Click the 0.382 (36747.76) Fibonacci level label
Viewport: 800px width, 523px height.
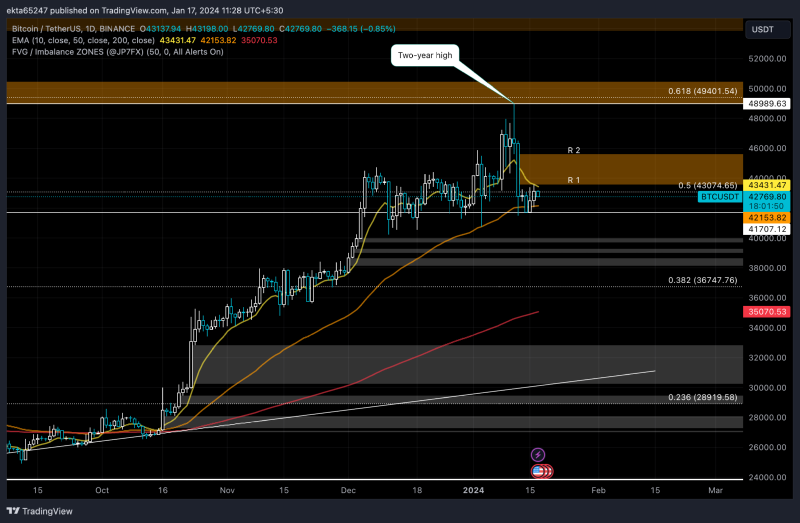[x=701, y=280]
